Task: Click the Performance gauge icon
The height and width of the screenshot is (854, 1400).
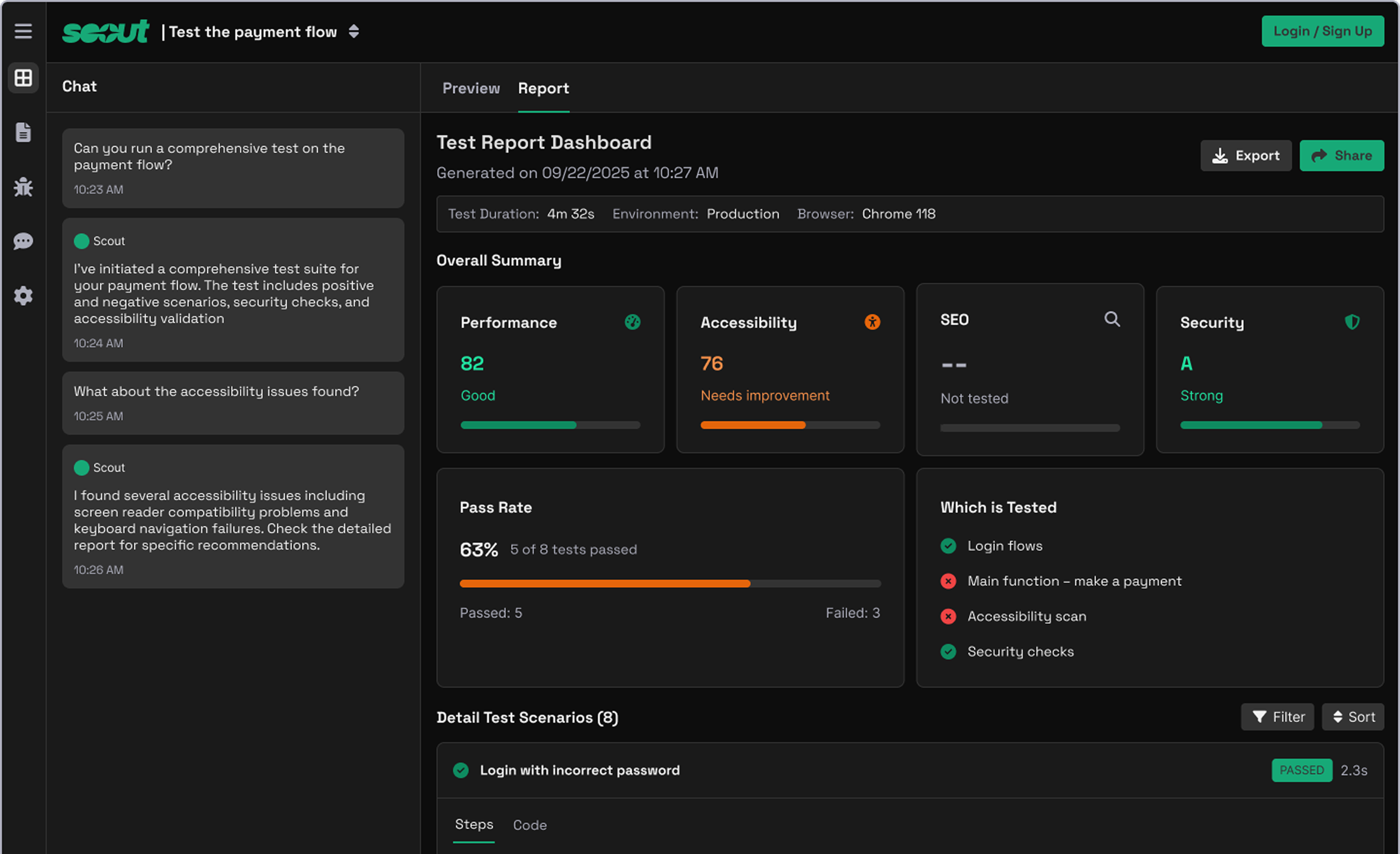Action: 632,322
